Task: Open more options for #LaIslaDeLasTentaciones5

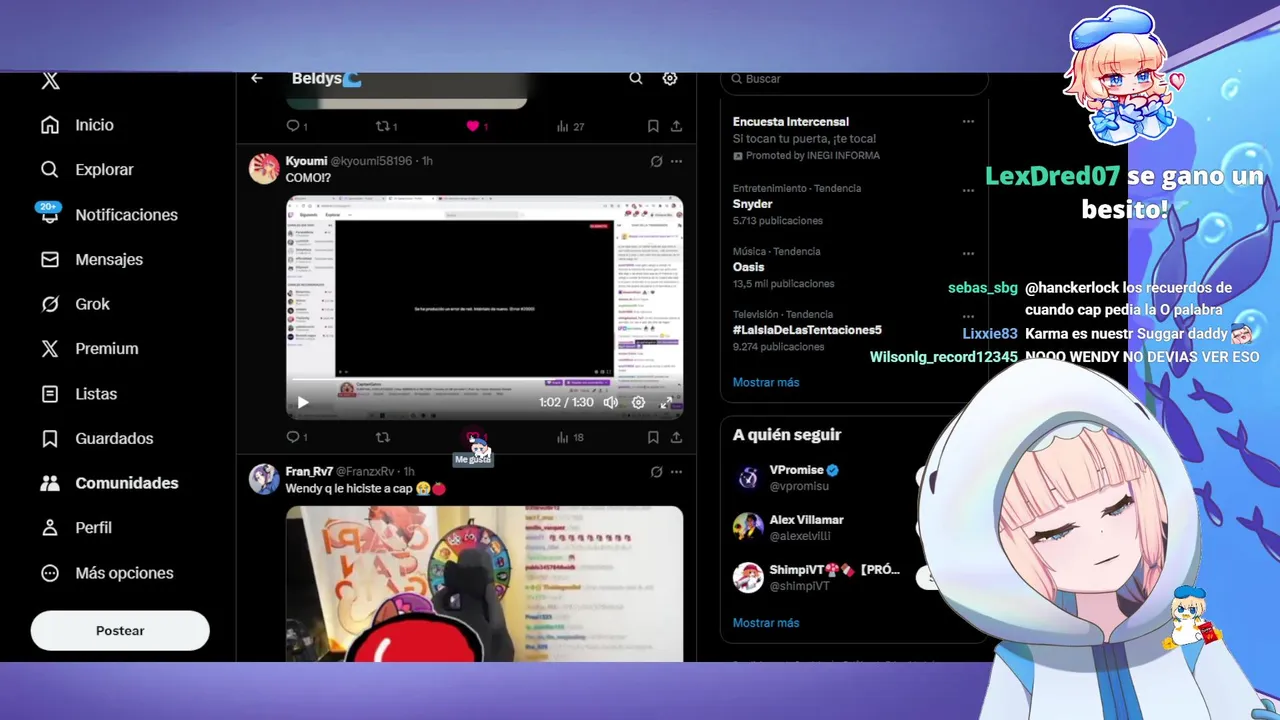Action: point(968,316)
